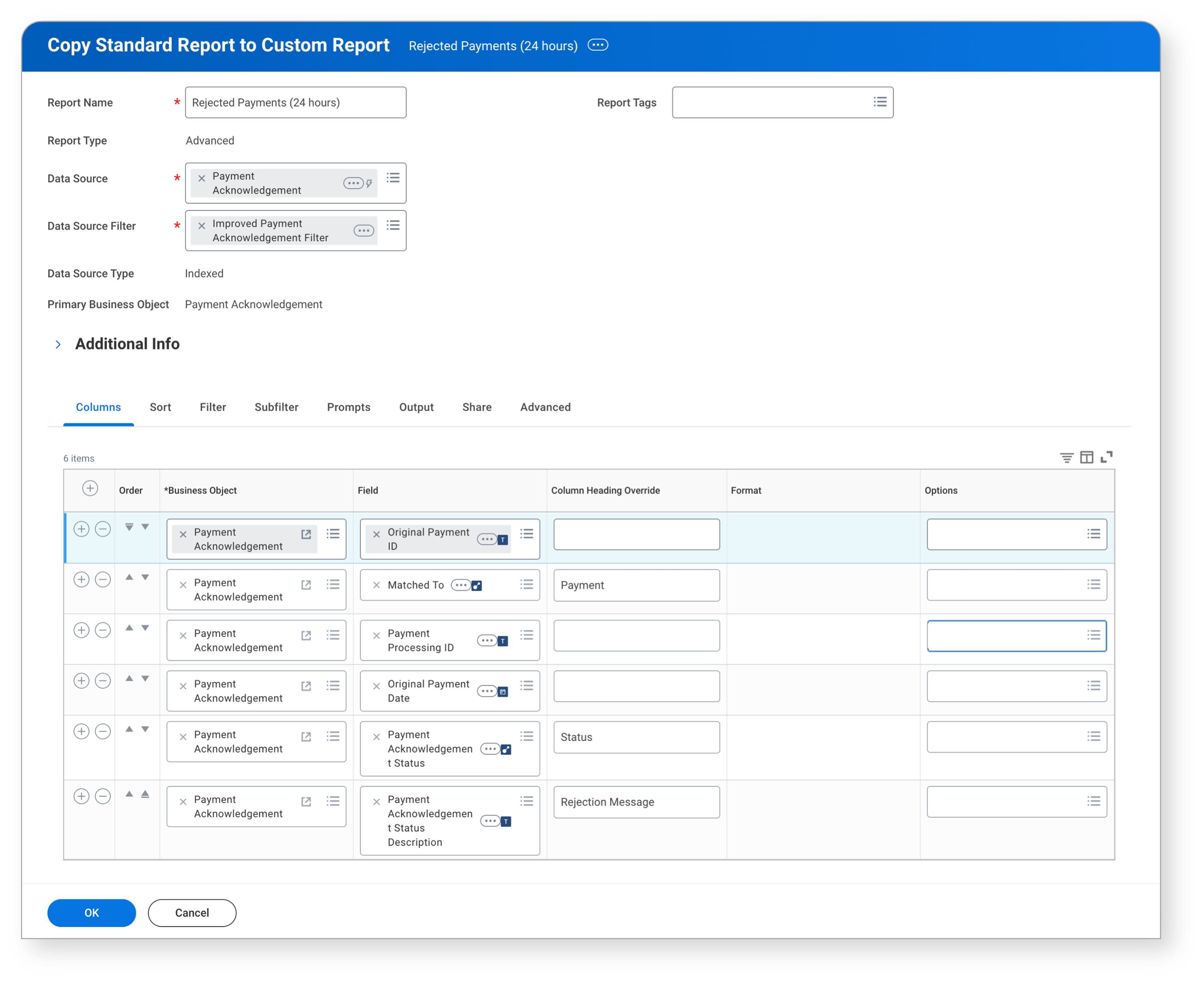Add row after Status Description row

click(81, 796)
